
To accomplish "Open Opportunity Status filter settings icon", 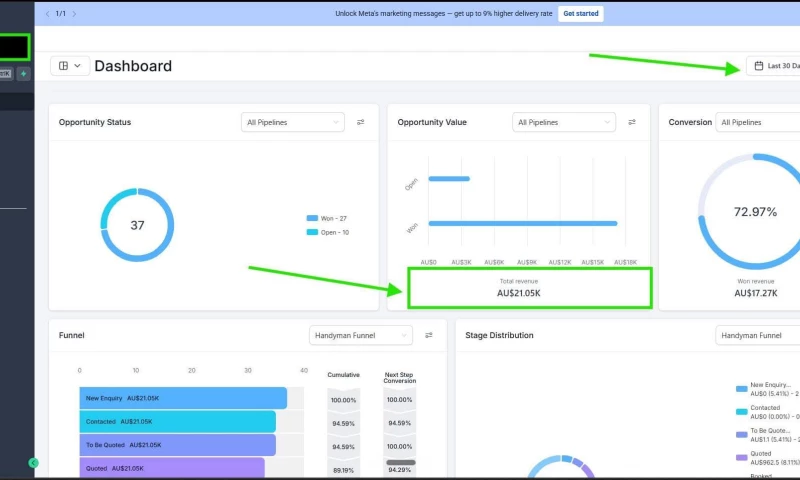I will click(x=361, y=122).
